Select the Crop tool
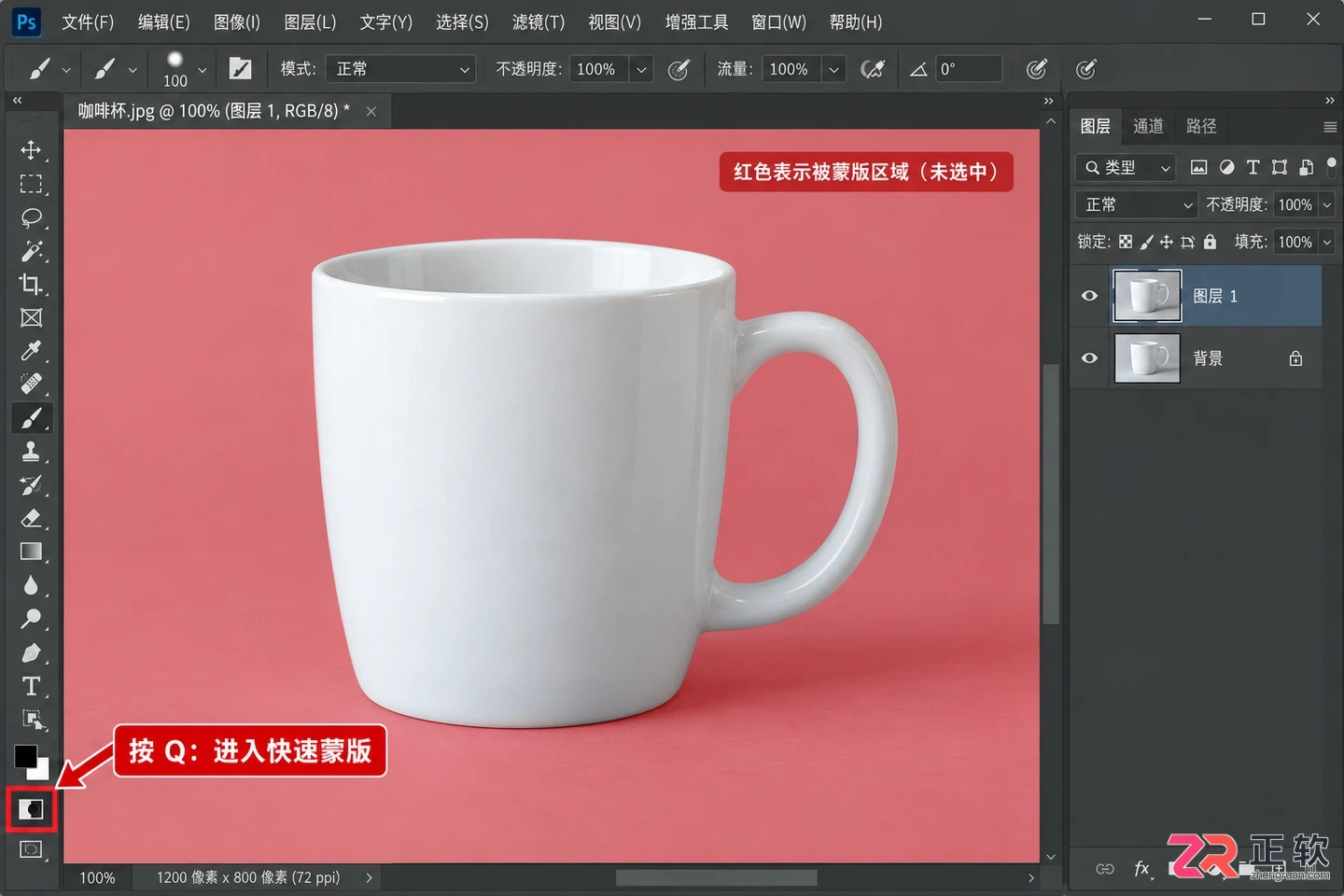Viewport: 1344px width, 896px height. (31, 285)
